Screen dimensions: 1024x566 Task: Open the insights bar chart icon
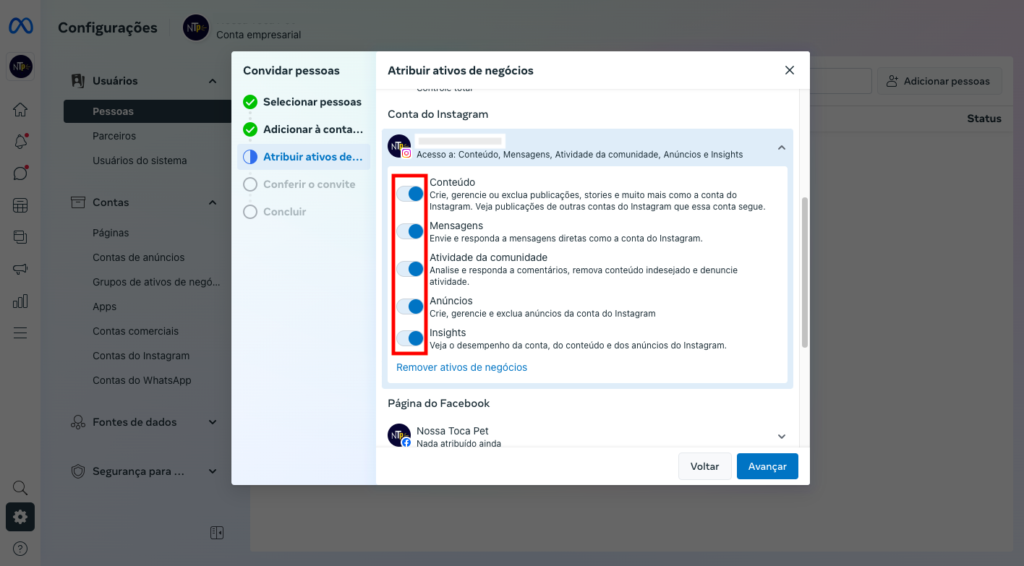(20, 301)
